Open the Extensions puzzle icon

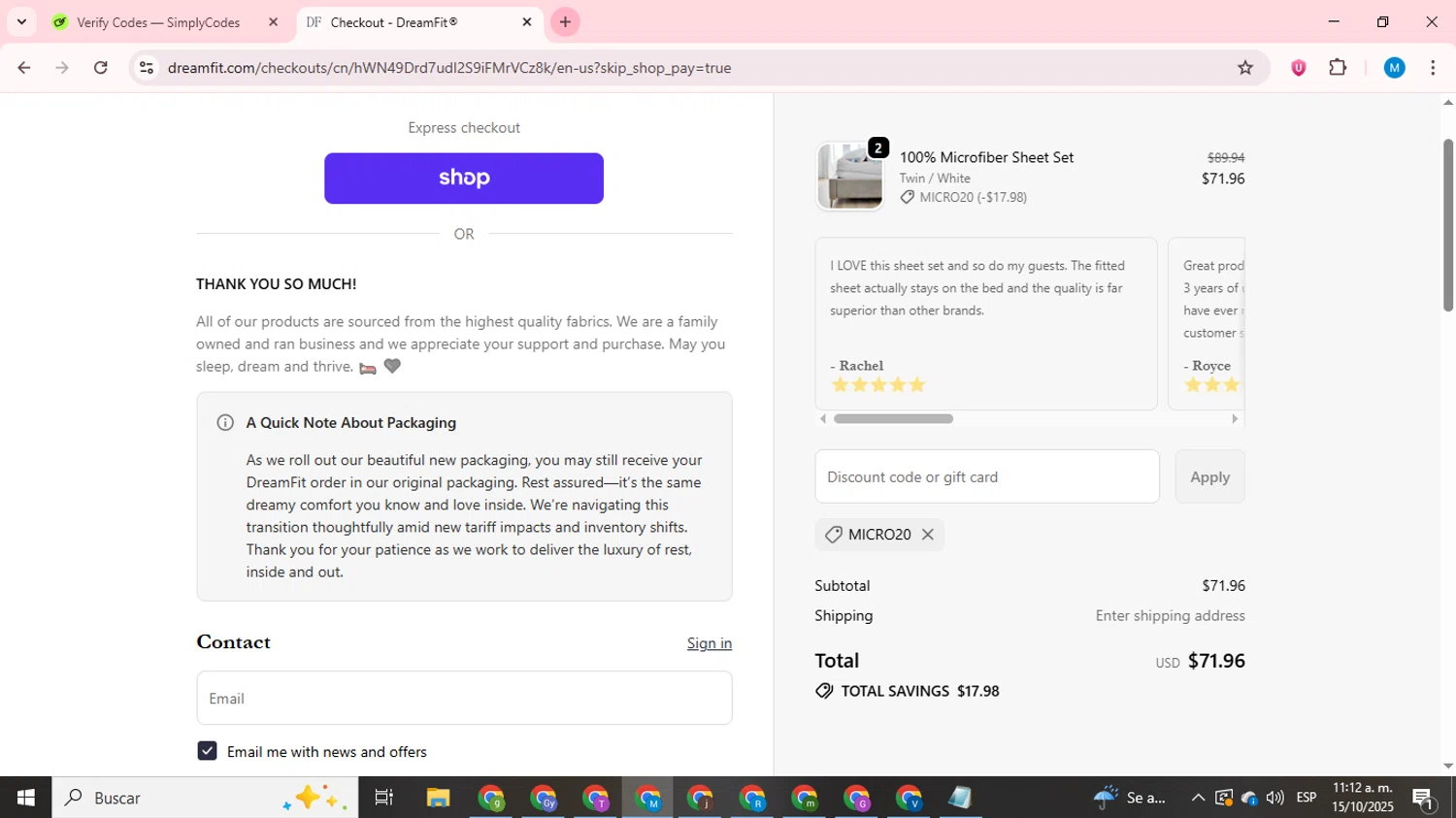pos(1338,68)
